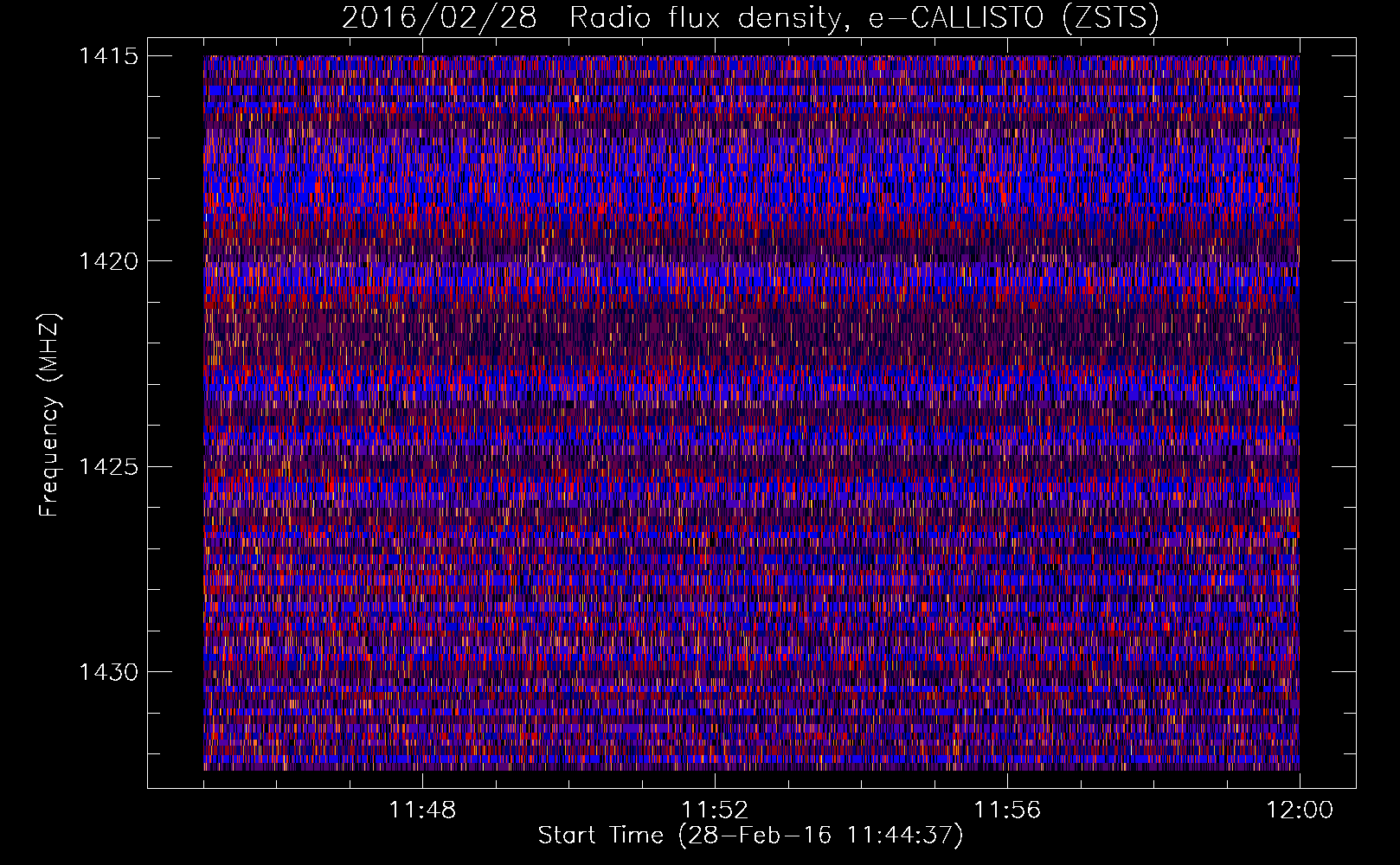
Task: Click the 11:52 time axis label
Action: pos(715,811)
